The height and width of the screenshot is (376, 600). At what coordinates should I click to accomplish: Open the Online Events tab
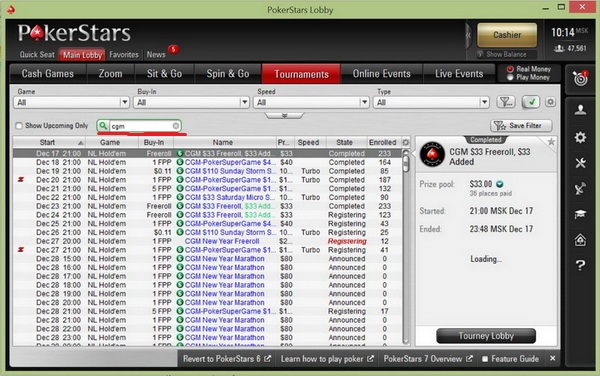point(382,73)
